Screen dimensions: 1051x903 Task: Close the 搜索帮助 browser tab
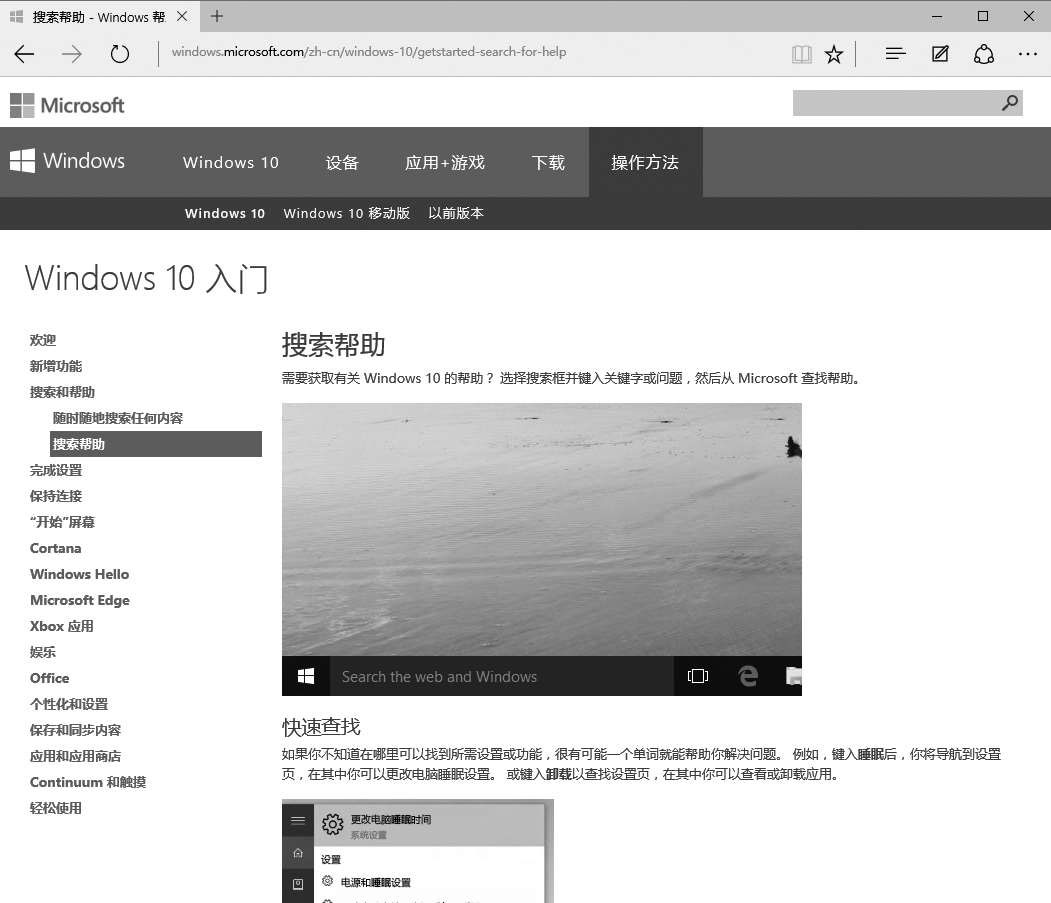point(182,16)
